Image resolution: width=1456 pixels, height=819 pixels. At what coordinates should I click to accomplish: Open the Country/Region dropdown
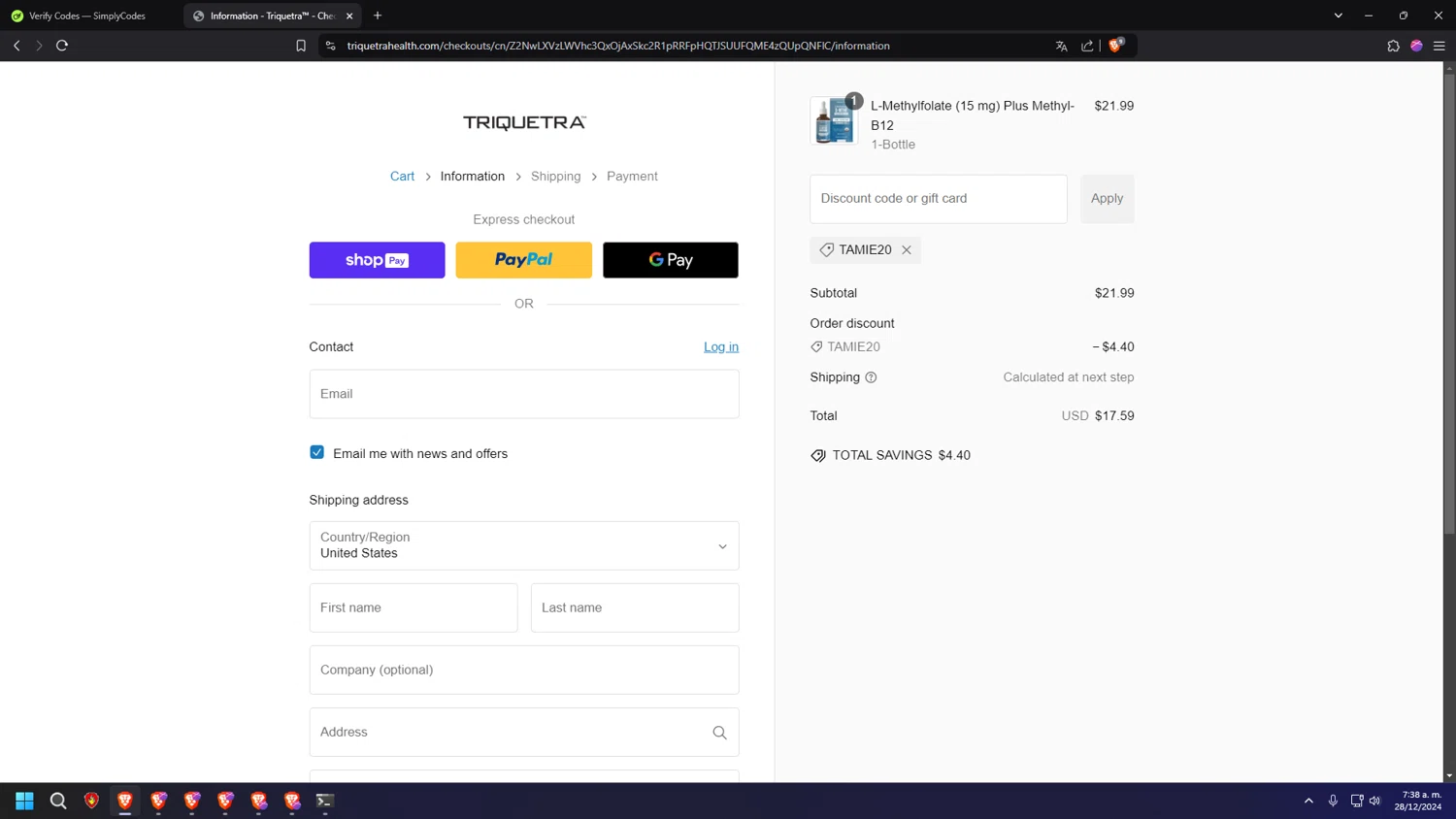pyautogui.click(x=524, y=545)
